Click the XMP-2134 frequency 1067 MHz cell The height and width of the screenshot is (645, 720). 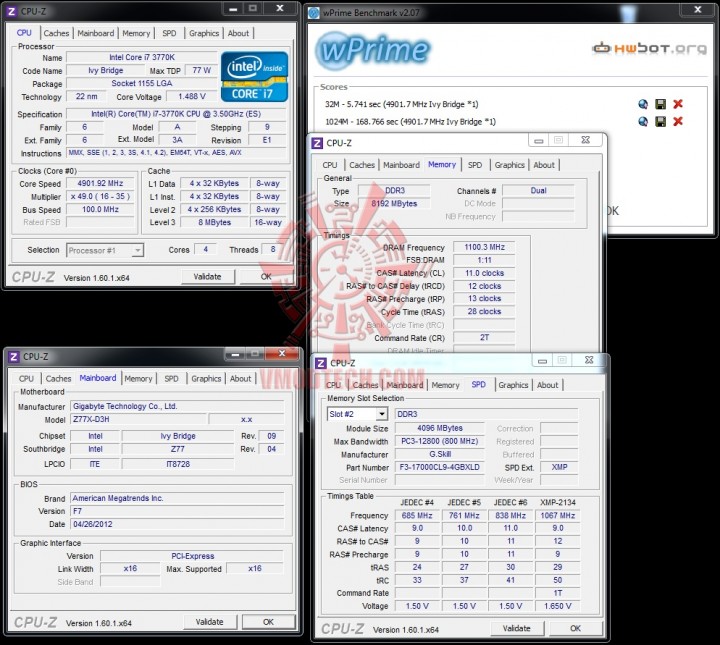click(557, 516)
